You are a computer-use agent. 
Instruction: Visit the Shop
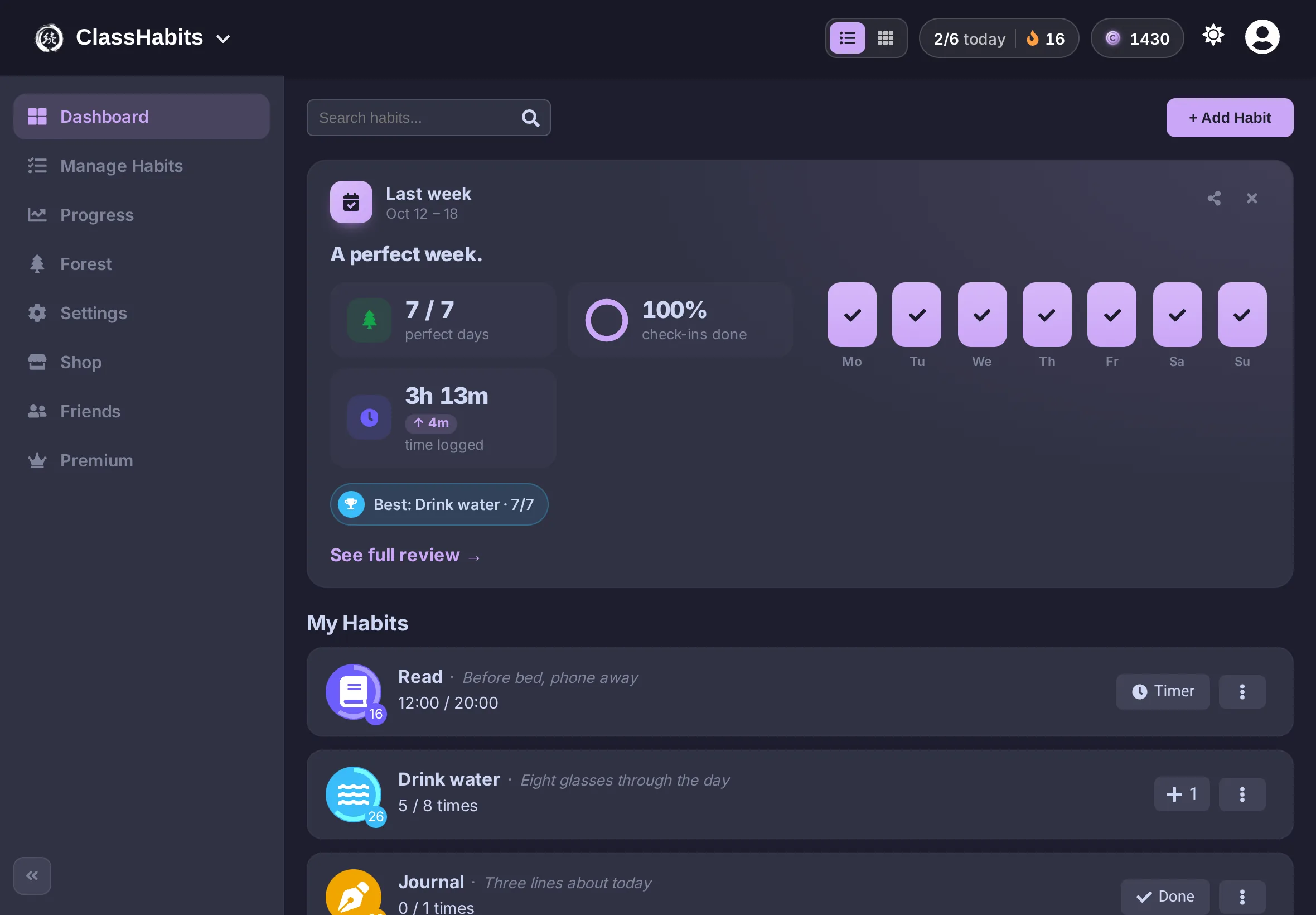pyautogui.click(x=142, y=362)
